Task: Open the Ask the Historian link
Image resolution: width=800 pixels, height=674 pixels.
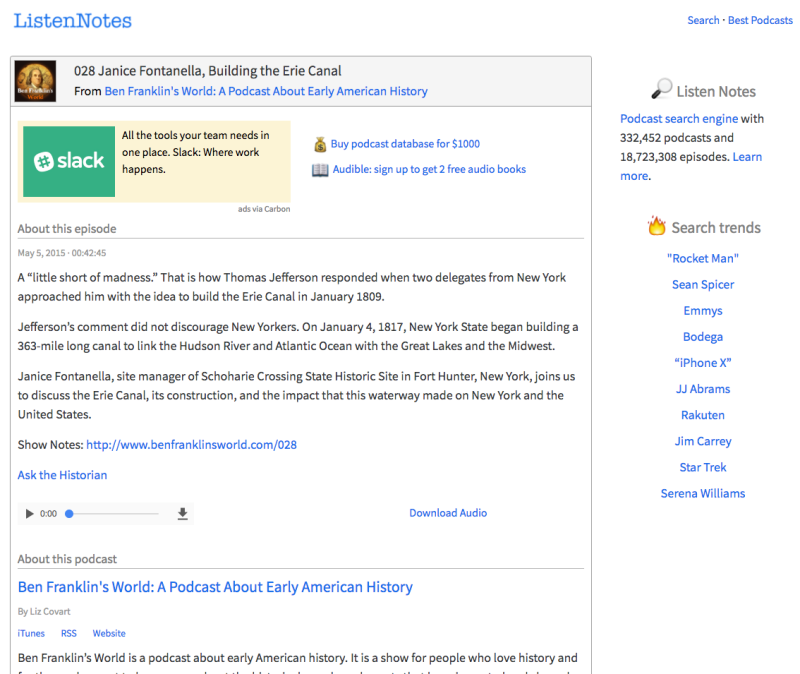Action: tap(62, 475)
